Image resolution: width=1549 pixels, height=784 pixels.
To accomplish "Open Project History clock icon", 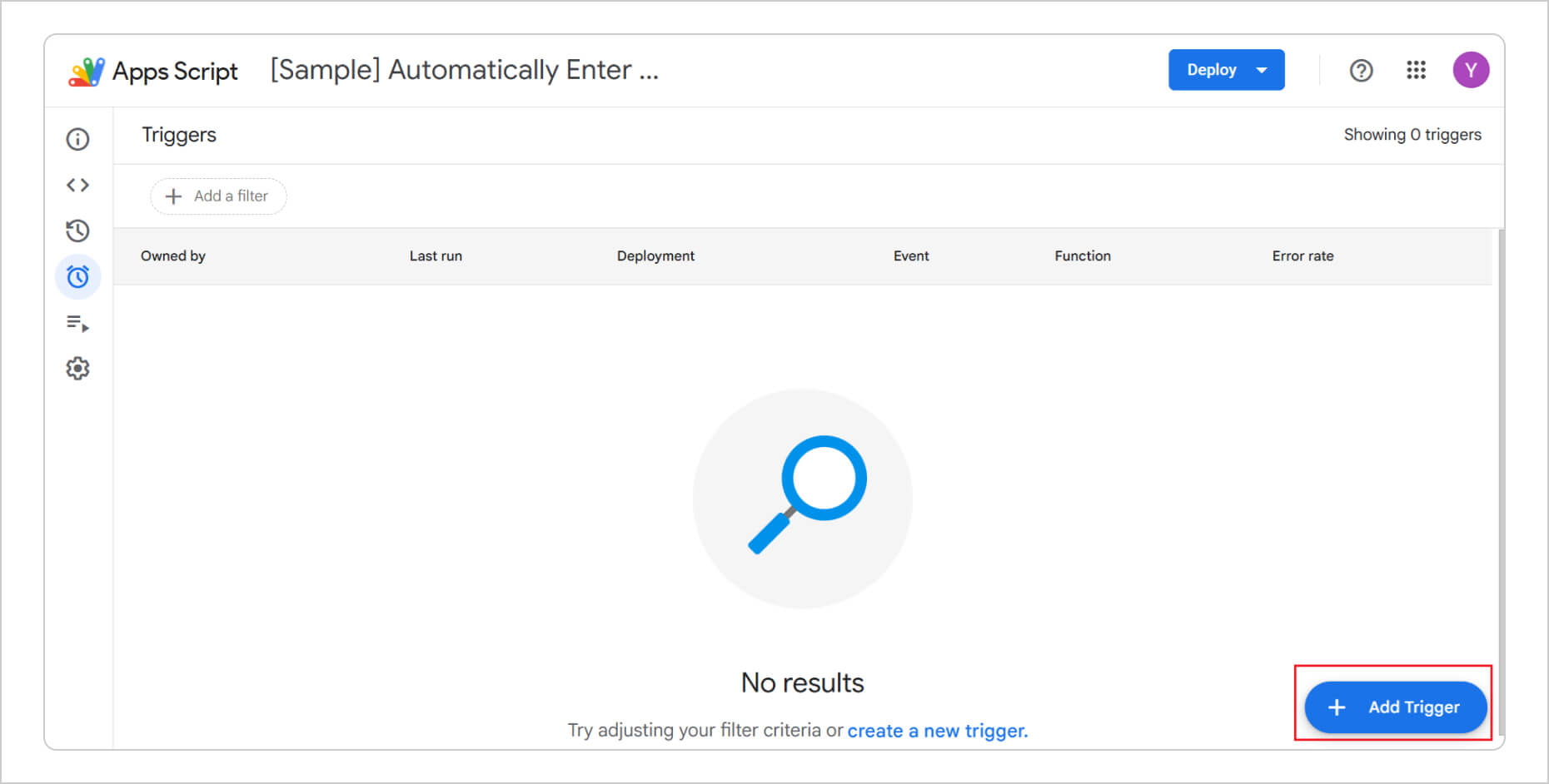I will [x=77, y=231].
